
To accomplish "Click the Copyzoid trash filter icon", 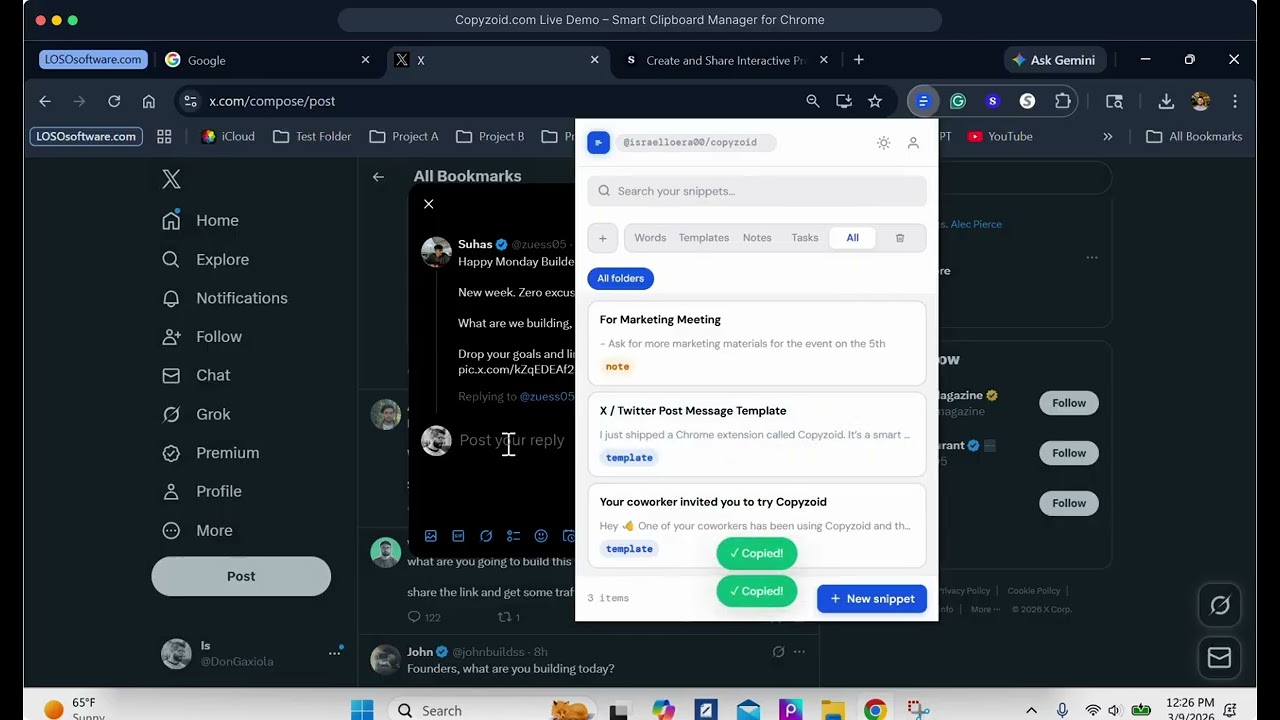I will (900, 238).
